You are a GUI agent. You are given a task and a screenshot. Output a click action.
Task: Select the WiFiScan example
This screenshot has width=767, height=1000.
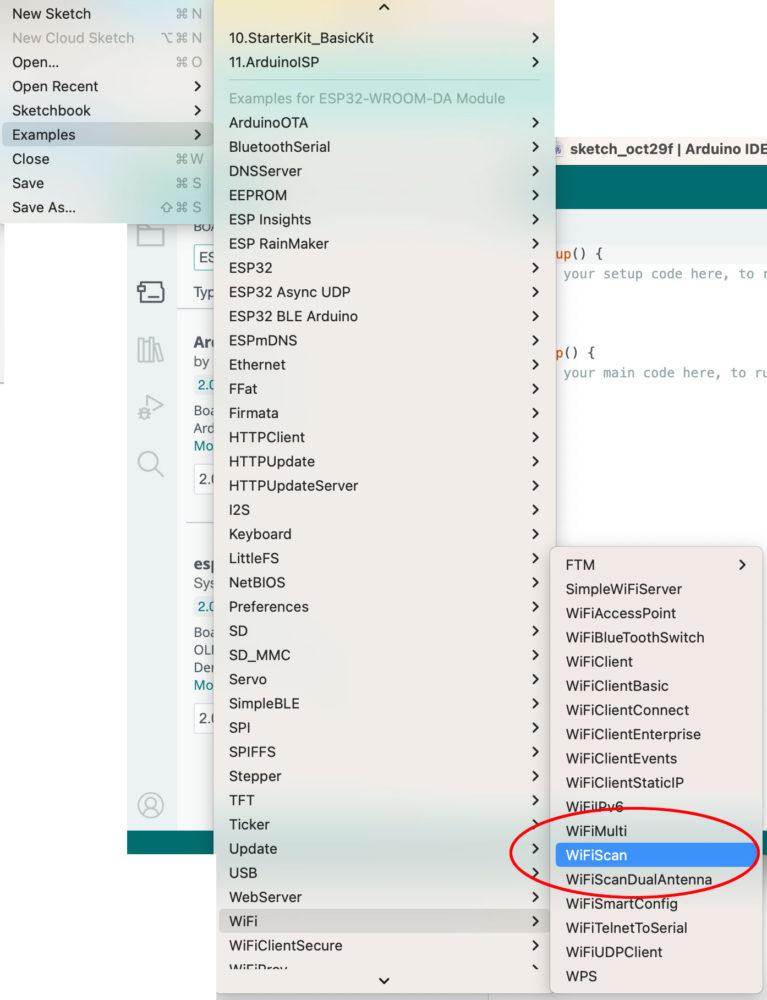pyautogui.click(x=655, y=855)
